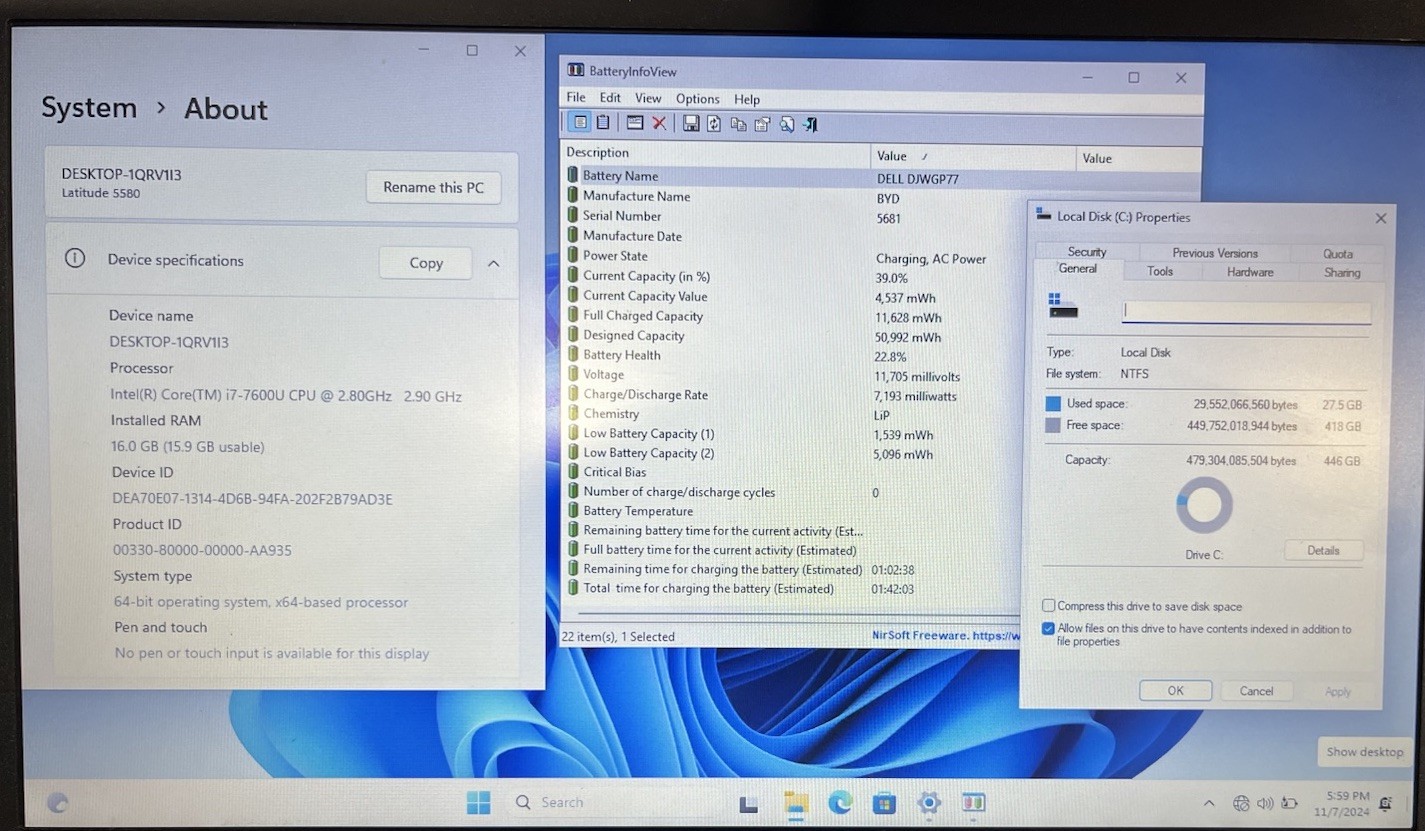Click the battery icon beside Voltage row

(573, 374)
